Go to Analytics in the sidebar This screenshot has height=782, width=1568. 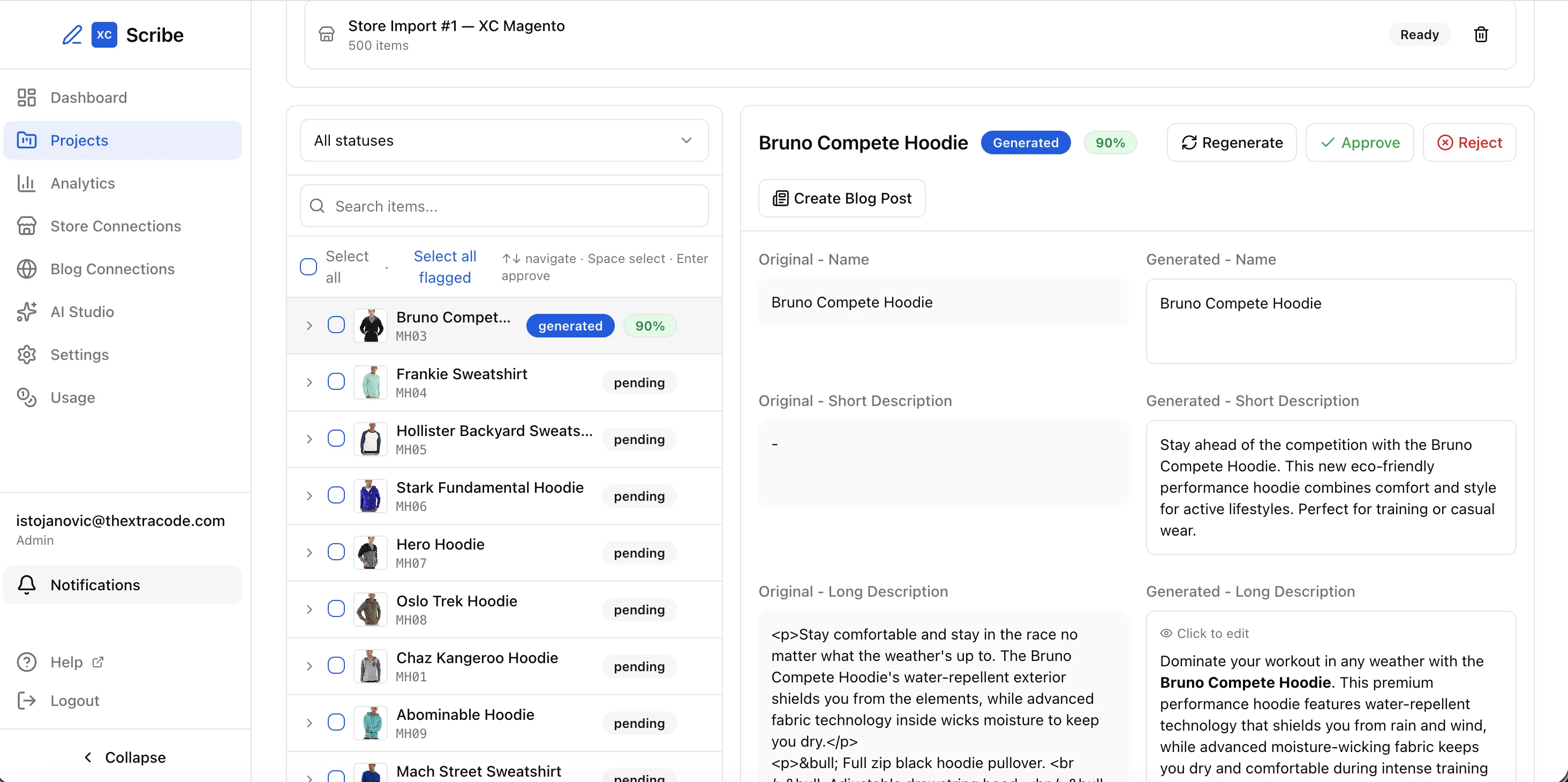pyautogui.click(x=82, y=183)
